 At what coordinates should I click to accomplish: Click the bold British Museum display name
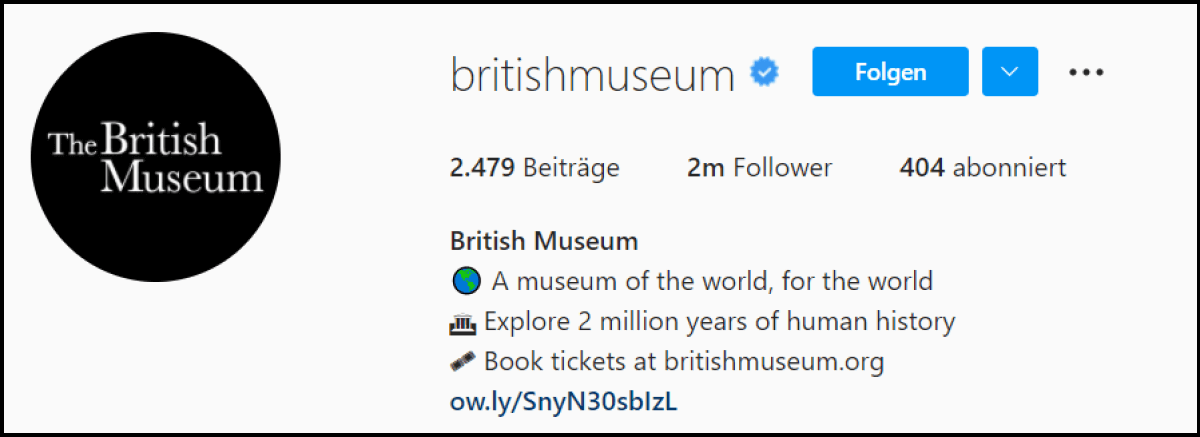click(544, 241)
